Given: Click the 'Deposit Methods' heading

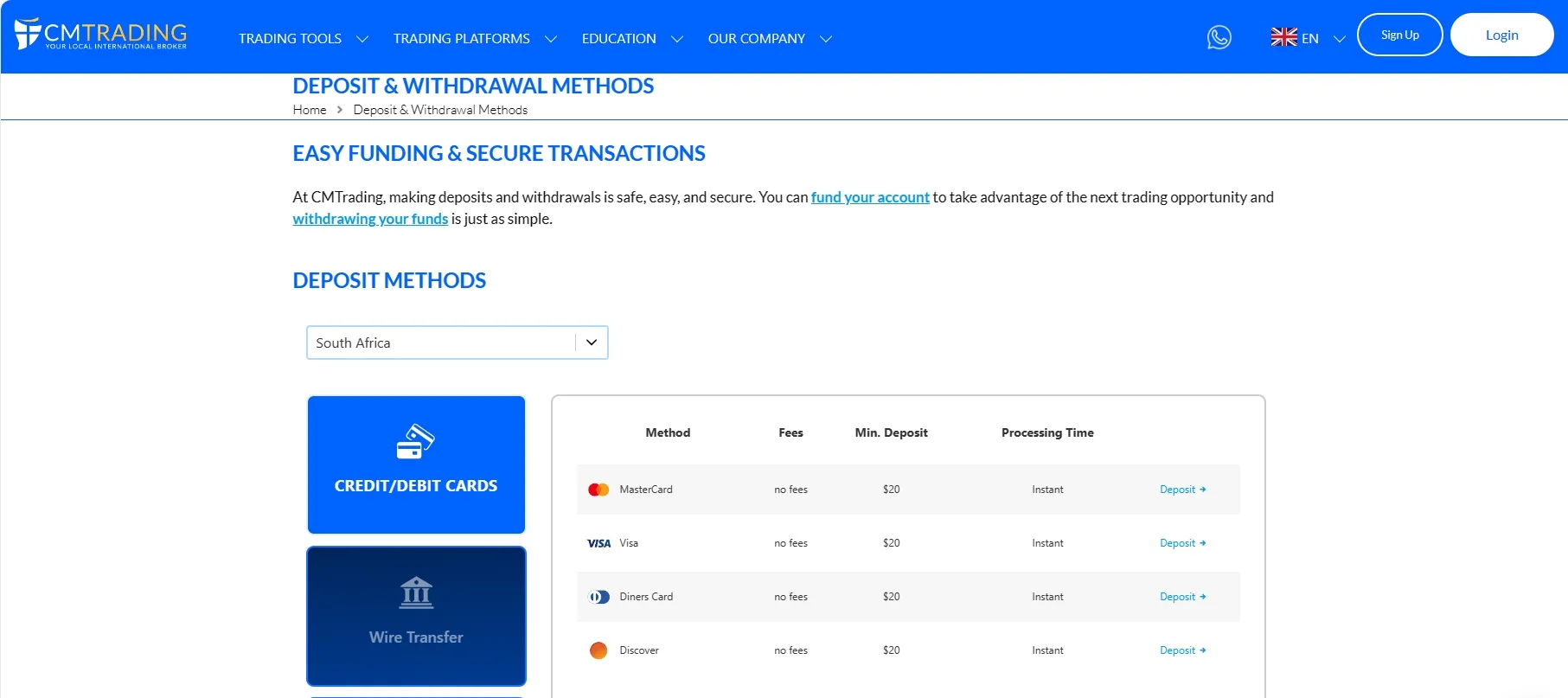Looking at the screenshot, I should 389,280.
